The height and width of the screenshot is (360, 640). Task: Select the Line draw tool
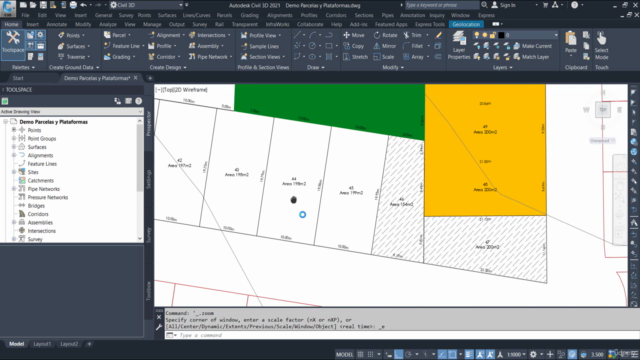(x=298, y=35)
